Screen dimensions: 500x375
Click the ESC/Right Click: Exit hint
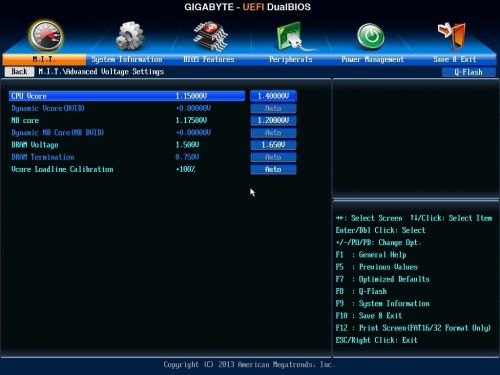[x=377, y=340]
